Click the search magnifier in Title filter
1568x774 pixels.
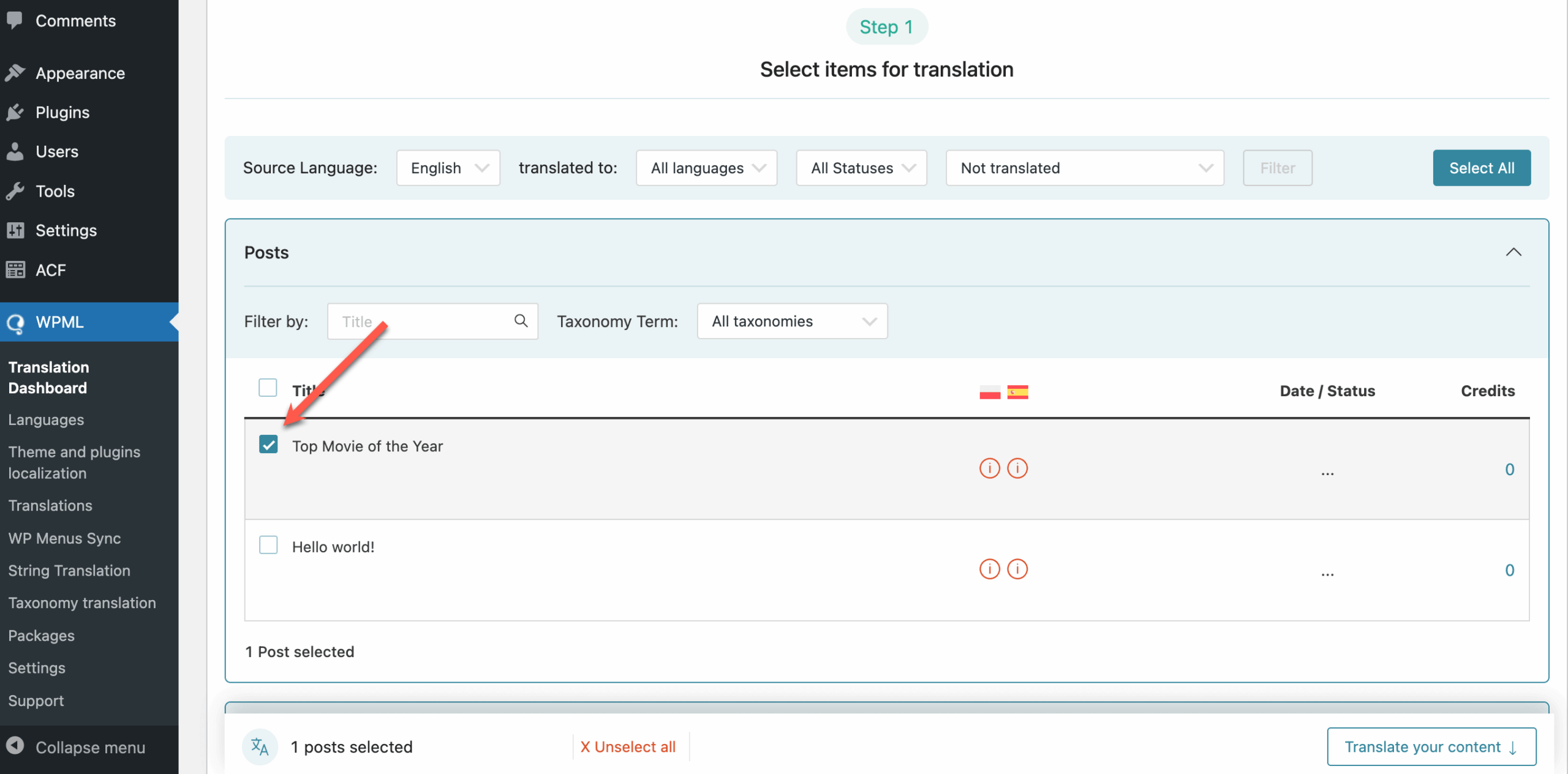pyautogui.click(x=521, y=321)
